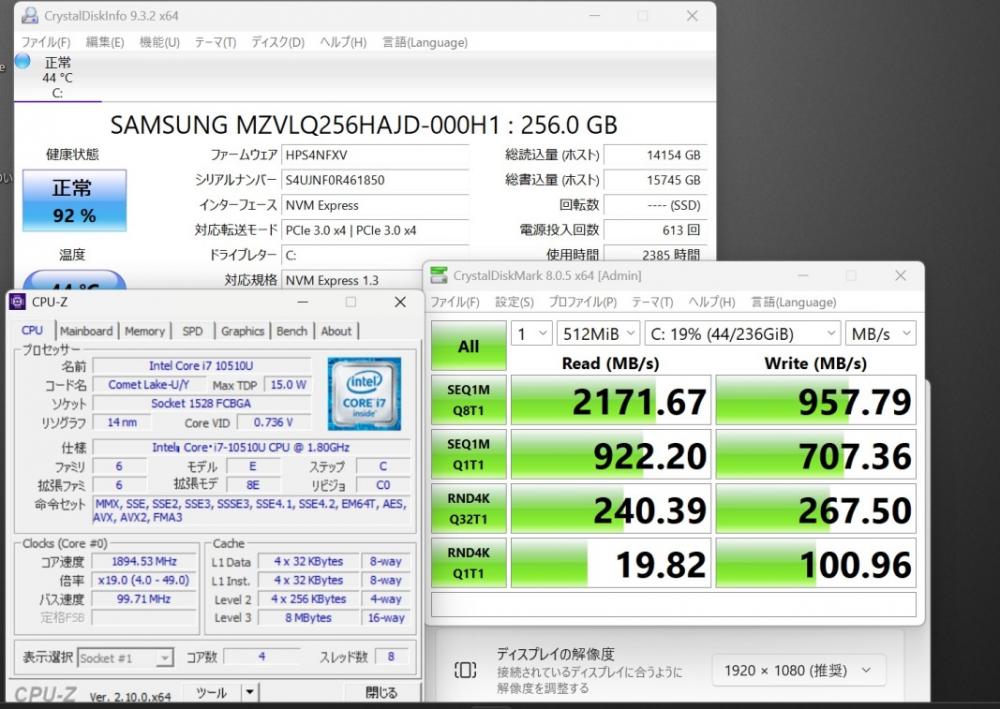Click the firmware field HPS4NFXV
Viewport: 1000px width, 709px height.
click(x=375, y=155)
